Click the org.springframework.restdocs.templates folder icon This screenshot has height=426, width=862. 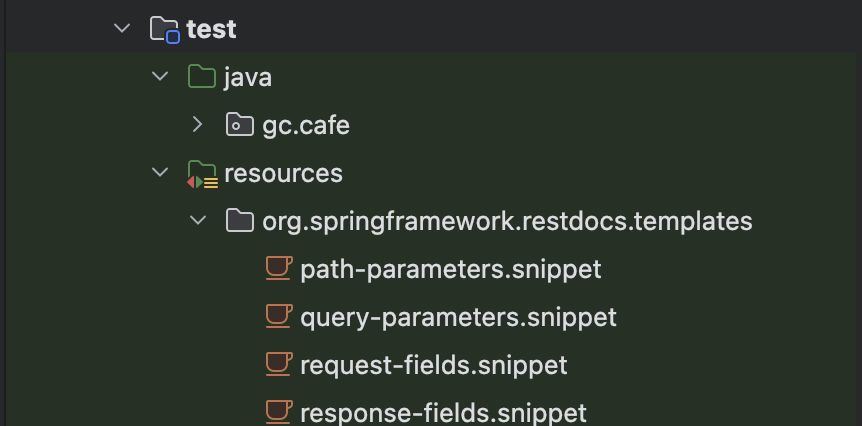click(x=240, y=221)
